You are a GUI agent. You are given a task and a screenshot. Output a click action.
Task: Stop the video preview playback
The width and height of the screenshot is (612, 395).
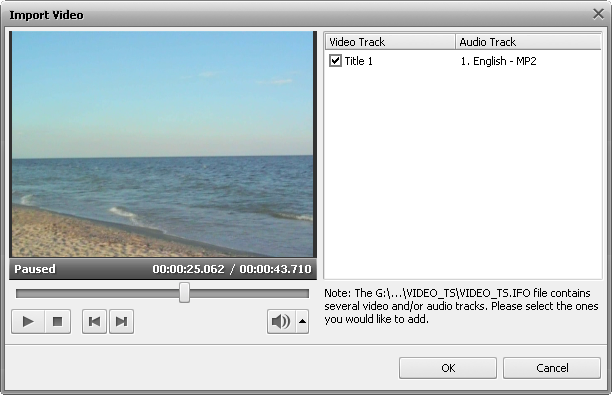58,322
